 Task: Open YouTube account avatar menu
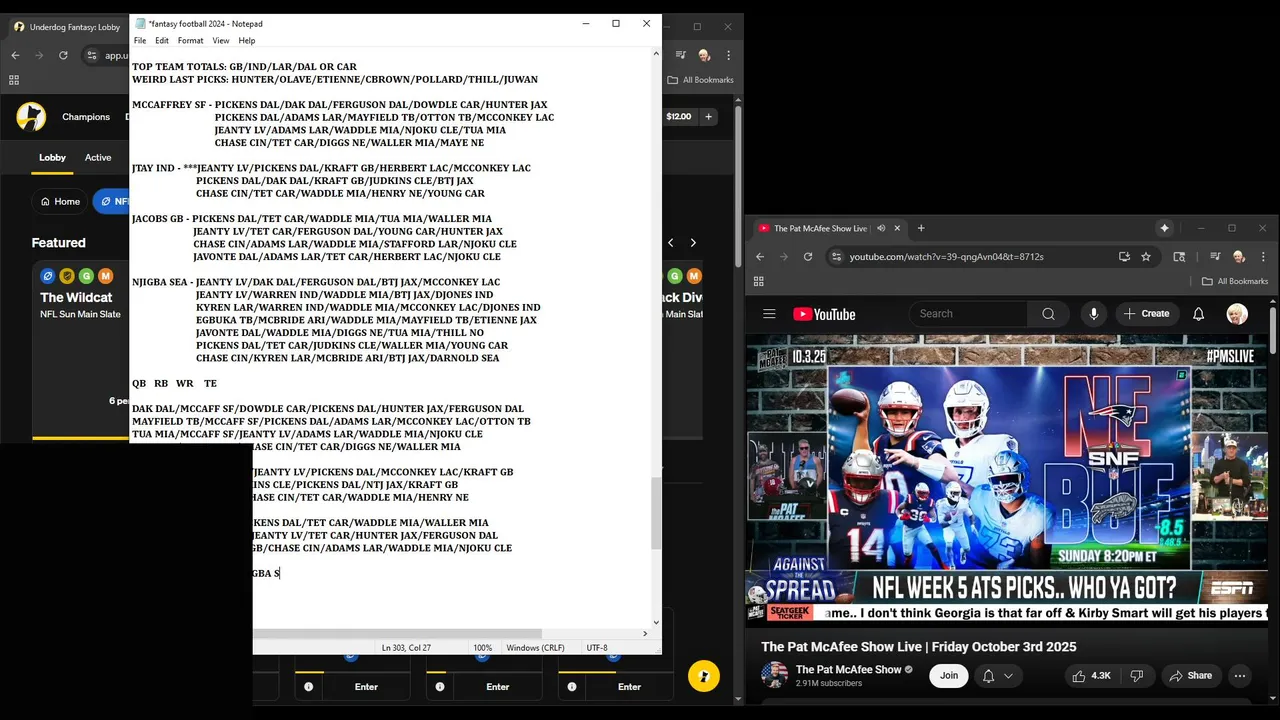(x=1237, y=314)
